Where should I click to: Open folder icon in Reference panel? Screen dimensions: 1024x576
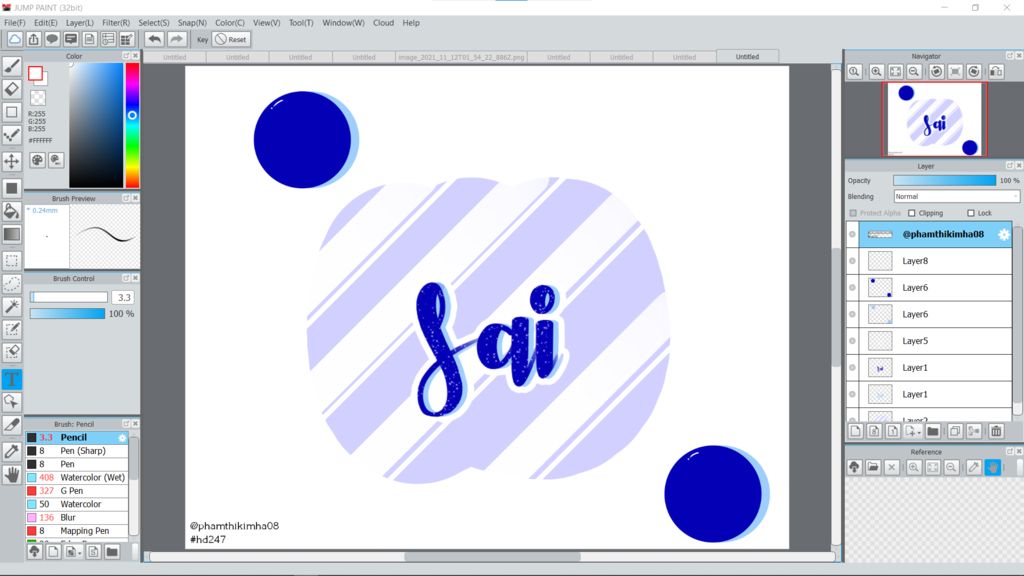(x=873, y=467)
